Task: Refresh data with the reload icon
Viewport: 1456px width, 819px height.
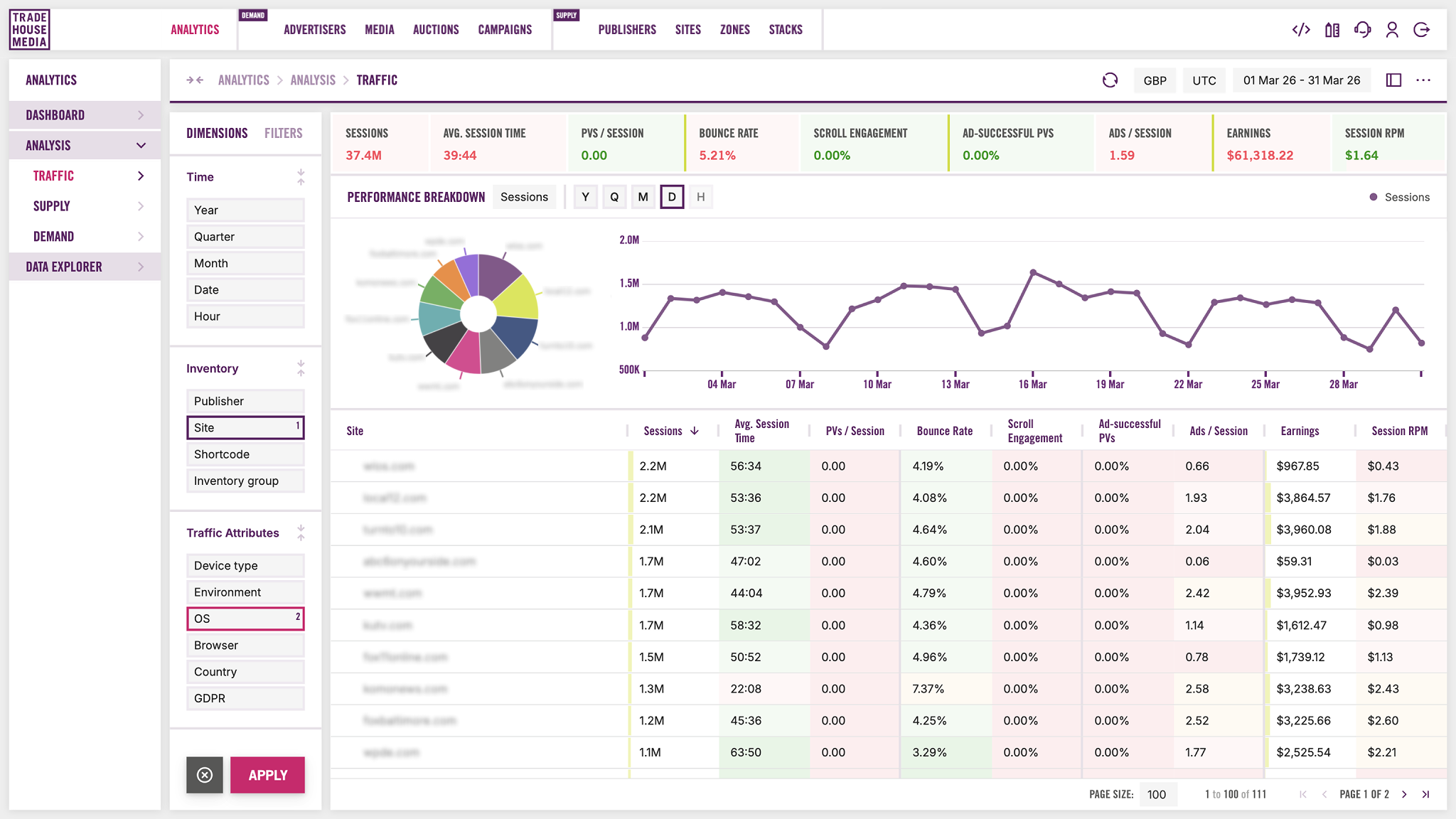Action: (1110, 80)
